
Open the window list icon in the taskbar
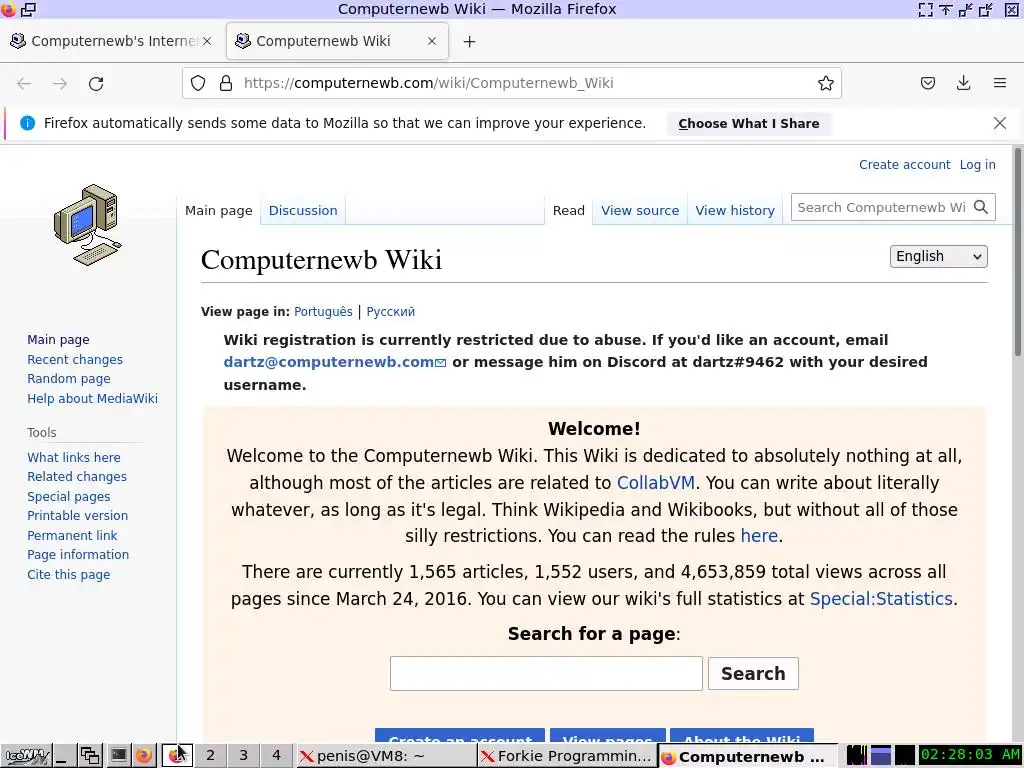point(89,756)
